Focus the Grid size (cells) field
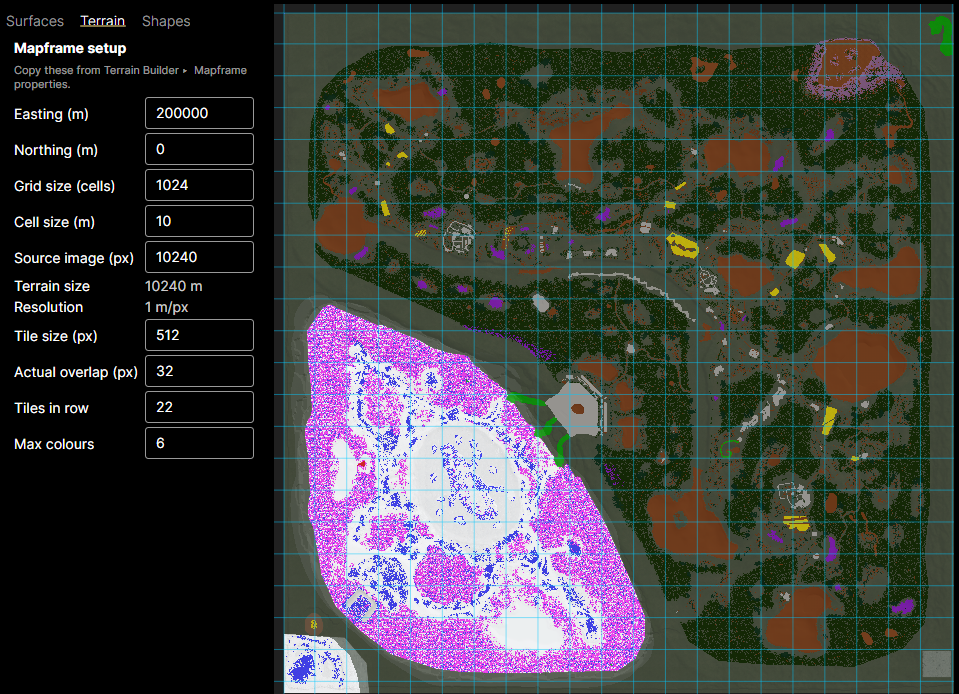Screen dimensions: 959x694 [x=199, y=185]
